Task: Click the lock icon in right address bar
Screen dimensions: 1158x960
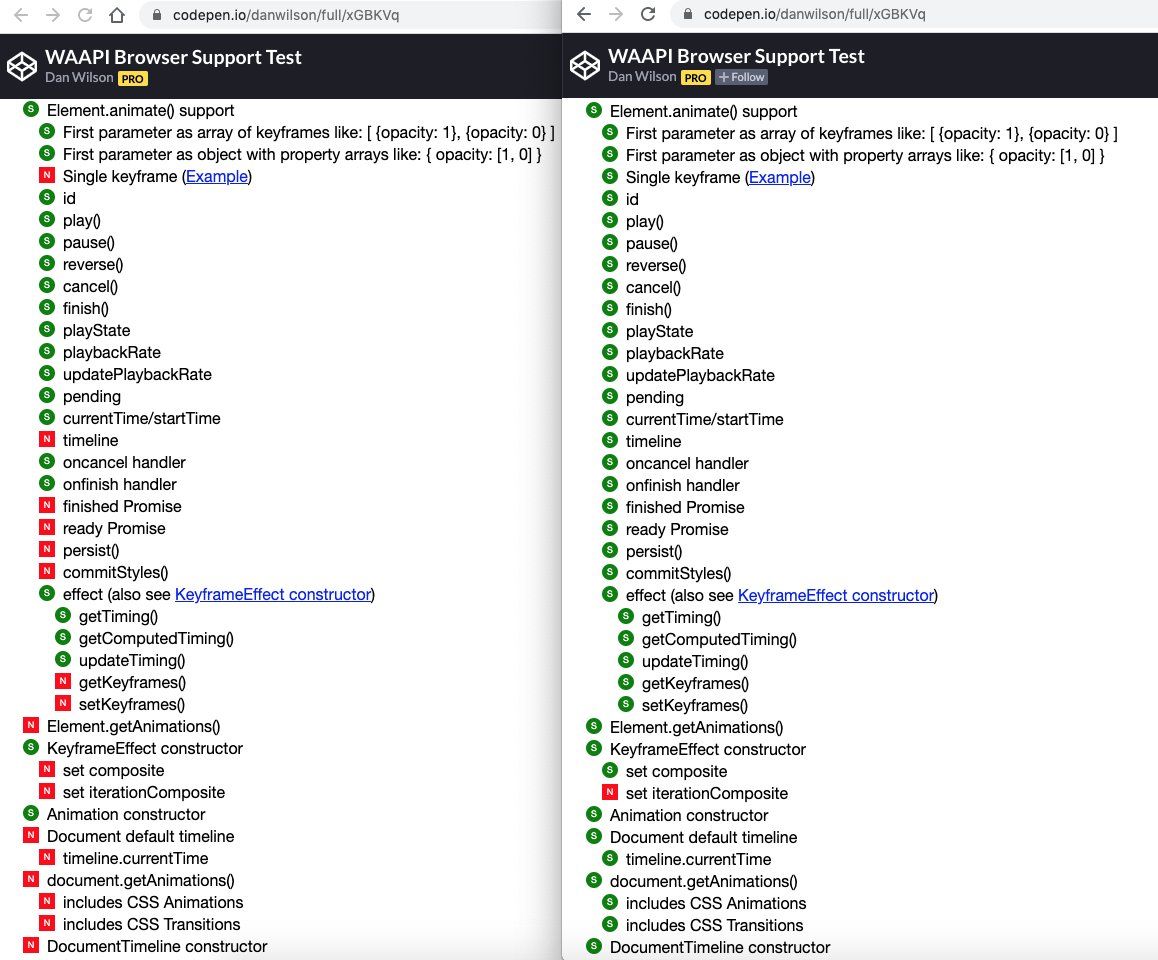Action: [687, 14]
